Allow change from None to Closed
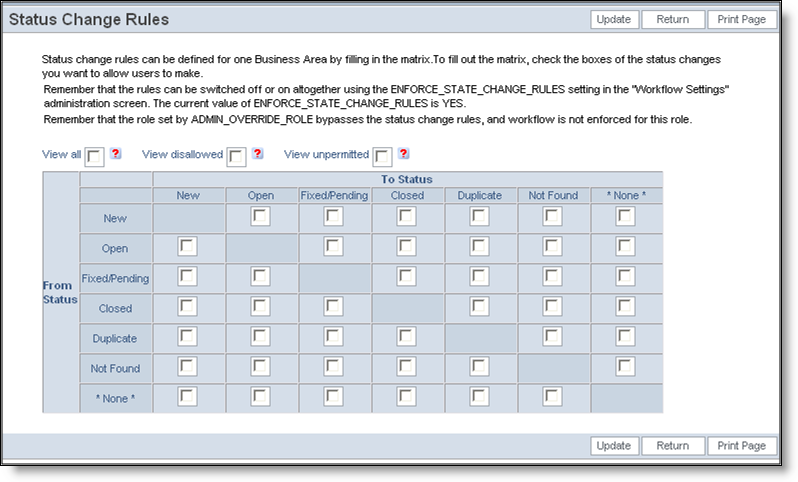The image size is (798, 482). point(406,396)
